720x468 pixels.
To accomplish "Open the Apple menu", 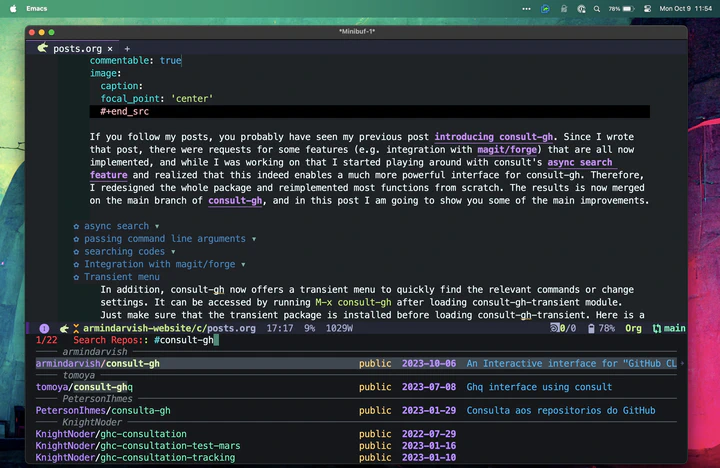I will point(13,8).
